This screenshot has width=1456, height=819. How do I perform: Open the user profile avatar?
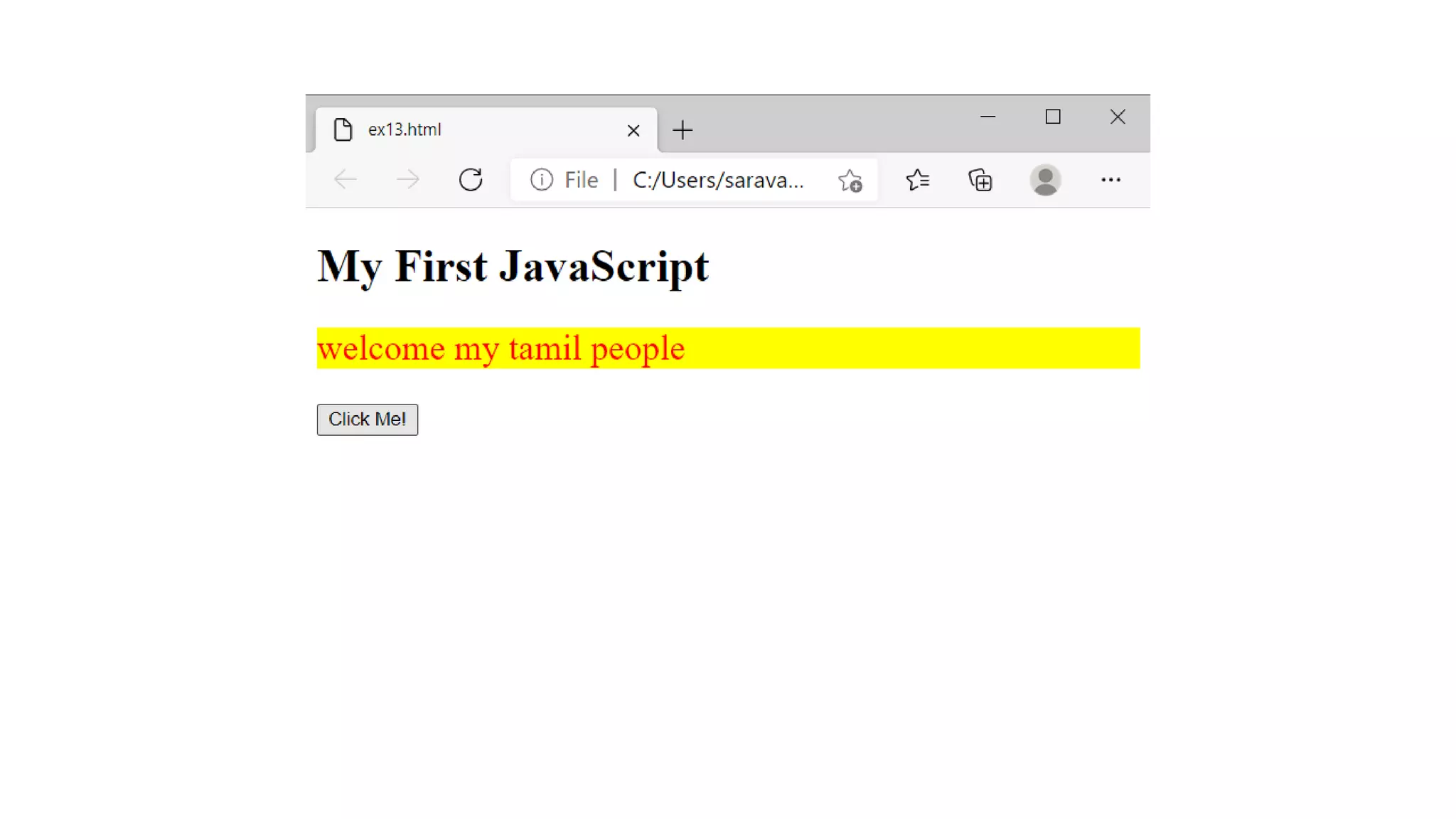[1045, 180]
